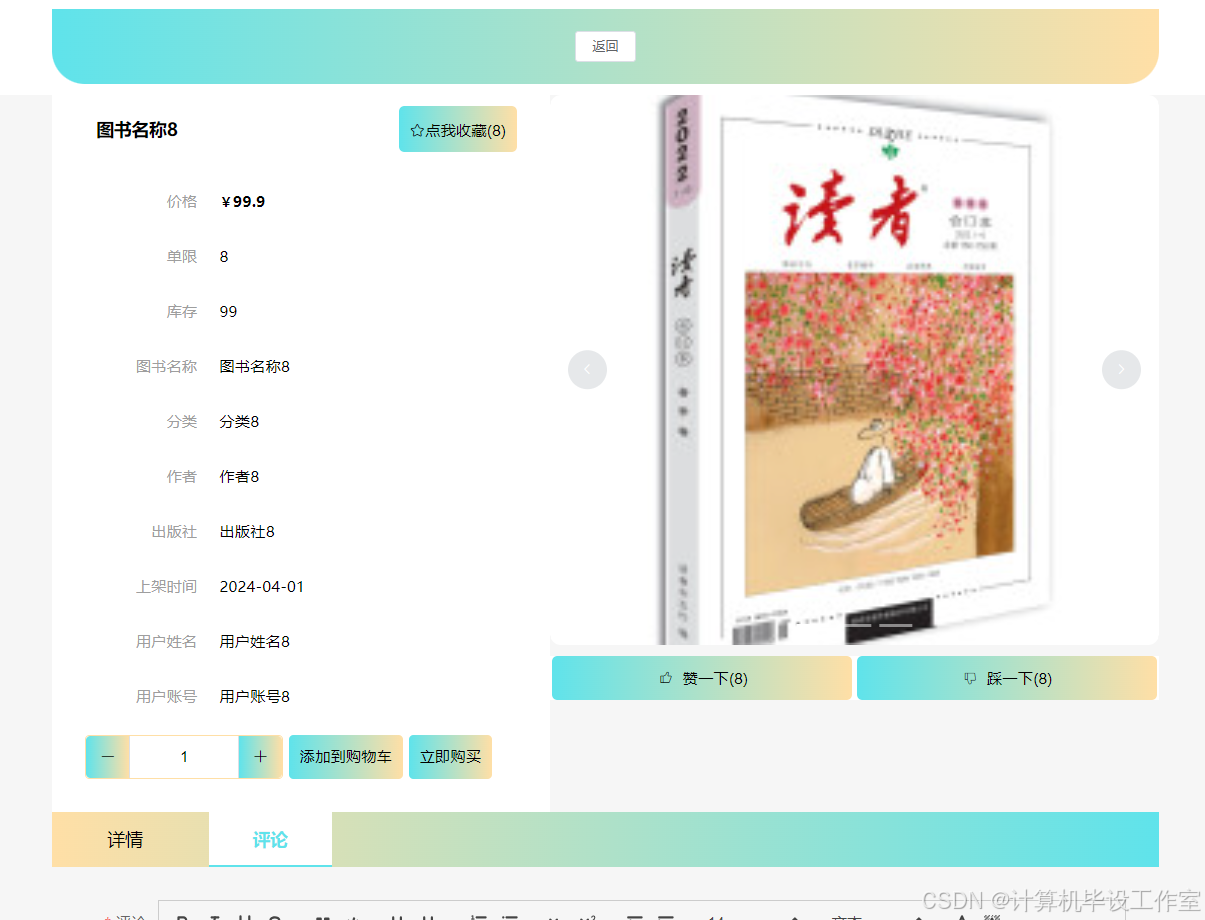Click the category value 分类8
1205x920 pixels.
click(x=240, y=422)
